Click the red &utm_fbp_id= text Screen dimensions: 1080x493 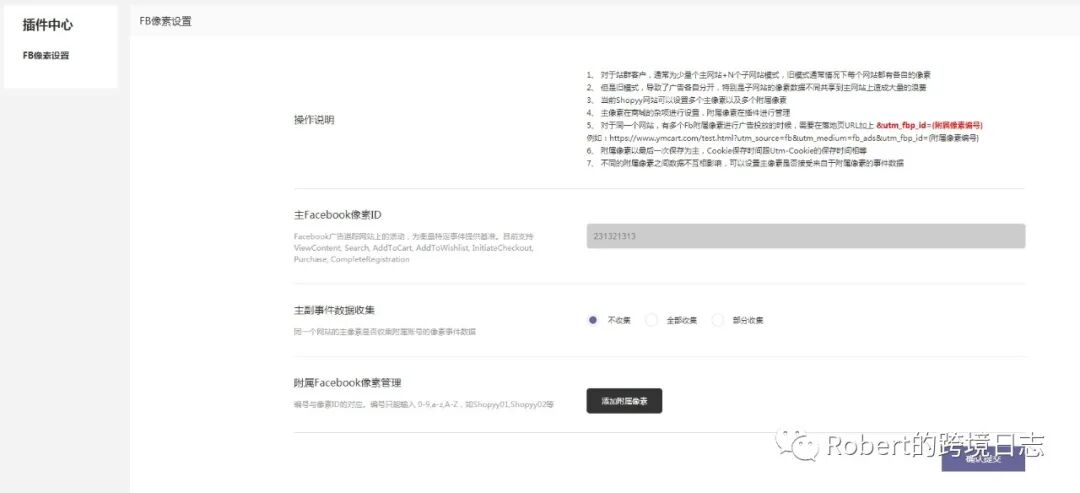pos(929,125)
